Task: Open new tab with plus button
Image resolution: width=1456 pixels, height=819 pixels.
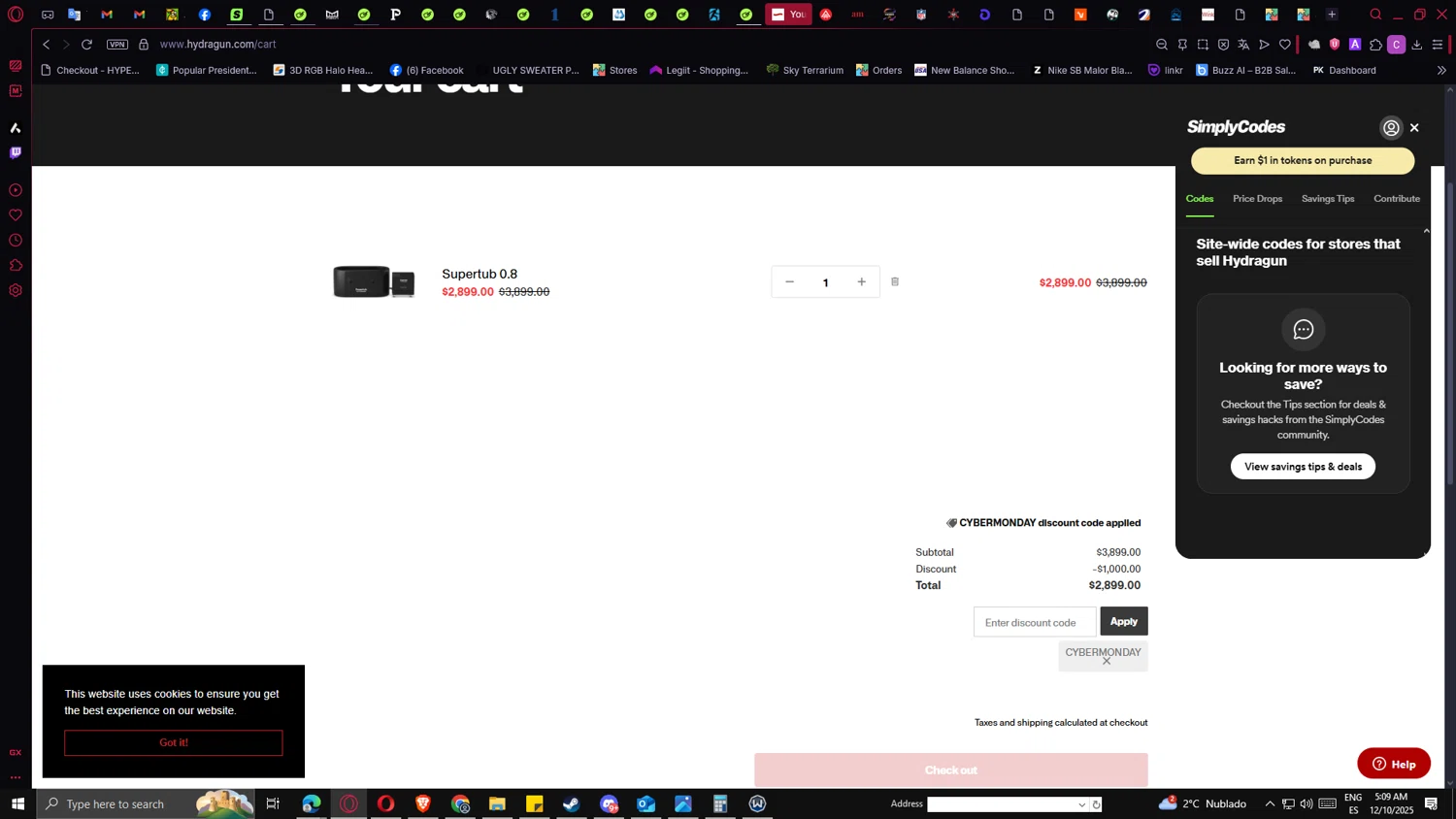Action: click(x=1332, y=15)
